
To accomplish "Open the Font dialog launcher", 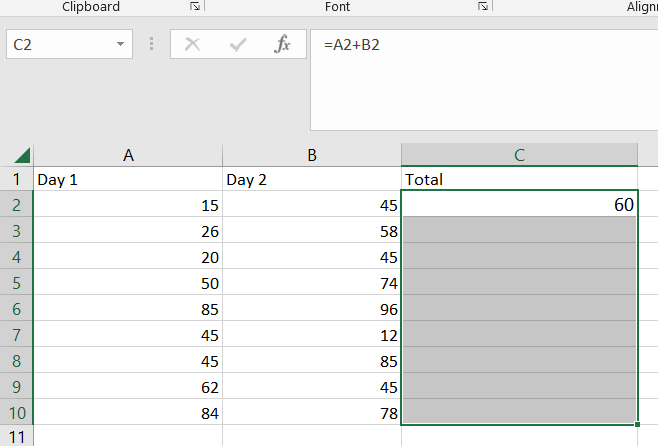I will pos(483,6).
